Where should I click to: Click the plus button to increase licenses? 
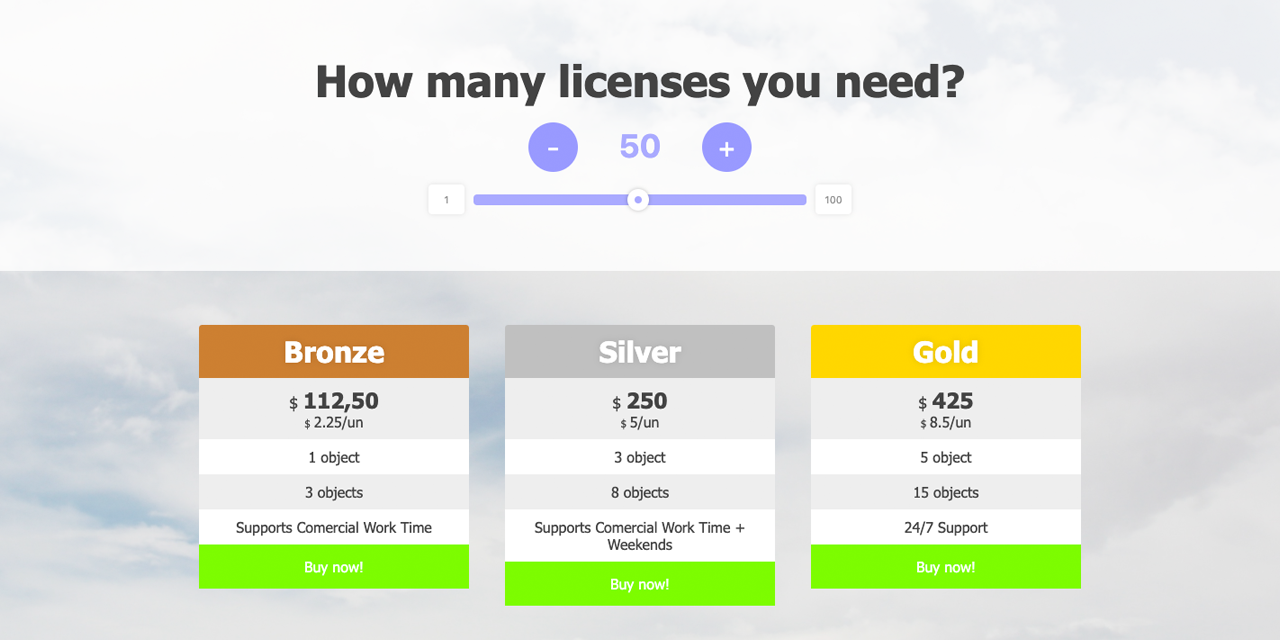point(727,147)
